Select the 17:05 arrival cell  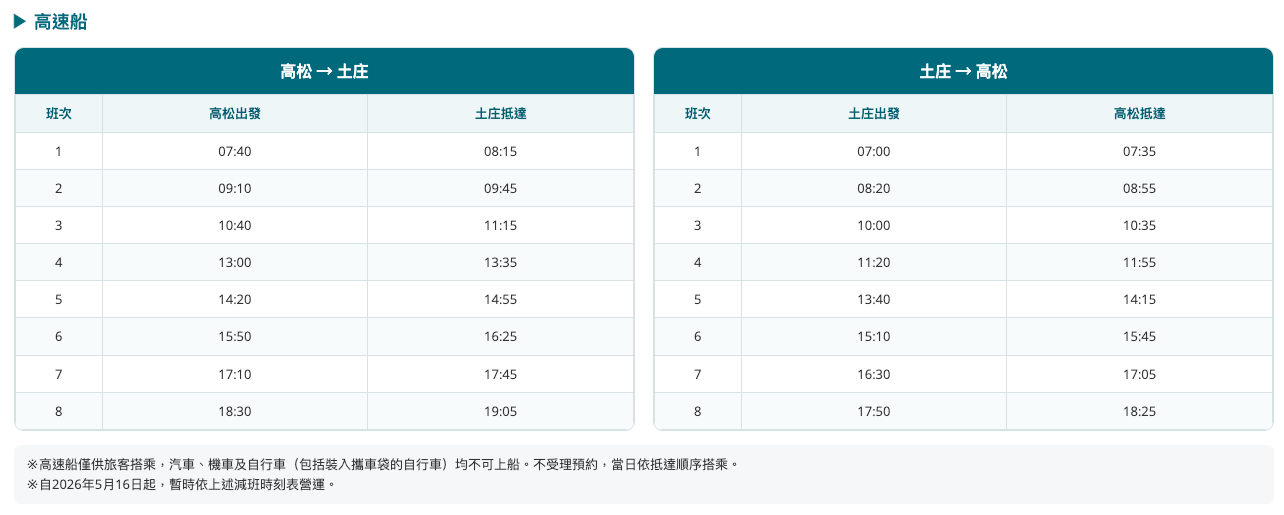coord(1139,374)
